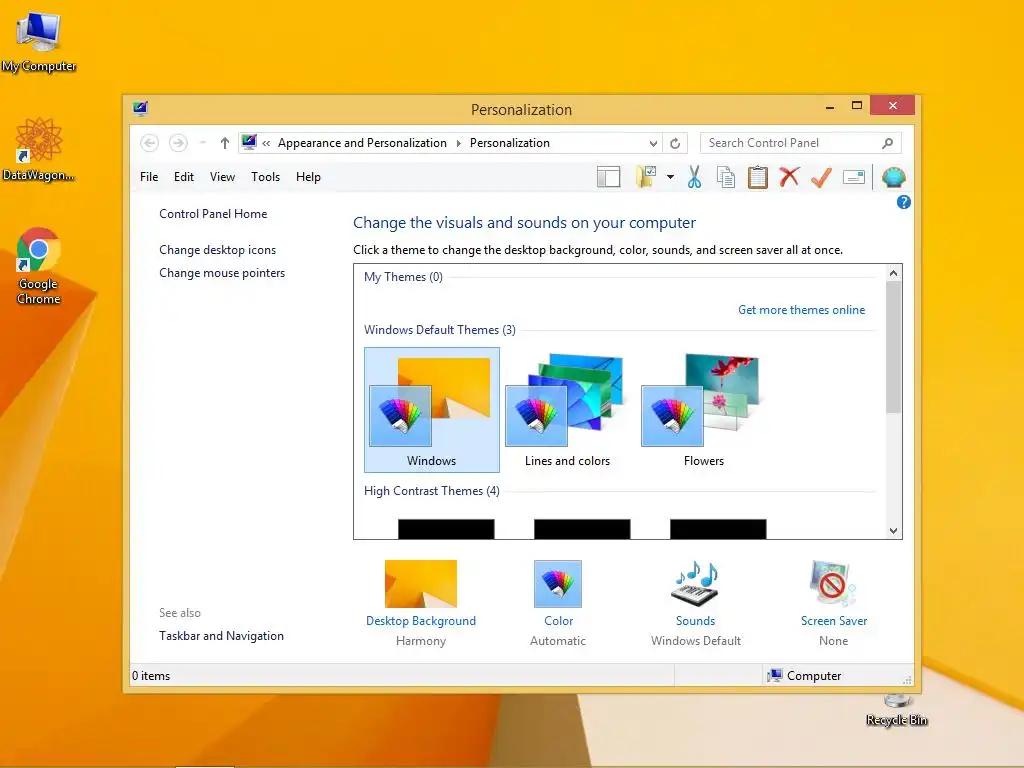The image size is (1024, 768).
Task: Refresh the address bar location
Action: point(675,143)
